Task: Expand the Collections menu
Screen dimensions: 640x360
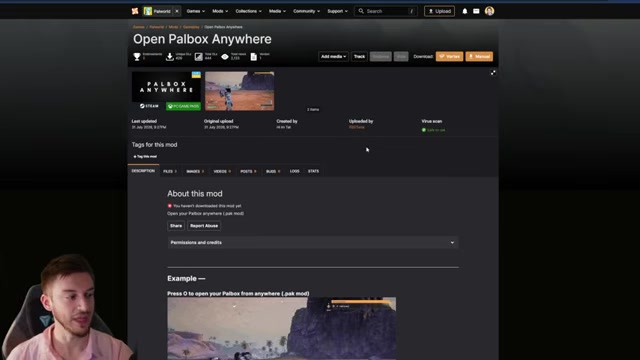Action: tap(248, 11)
